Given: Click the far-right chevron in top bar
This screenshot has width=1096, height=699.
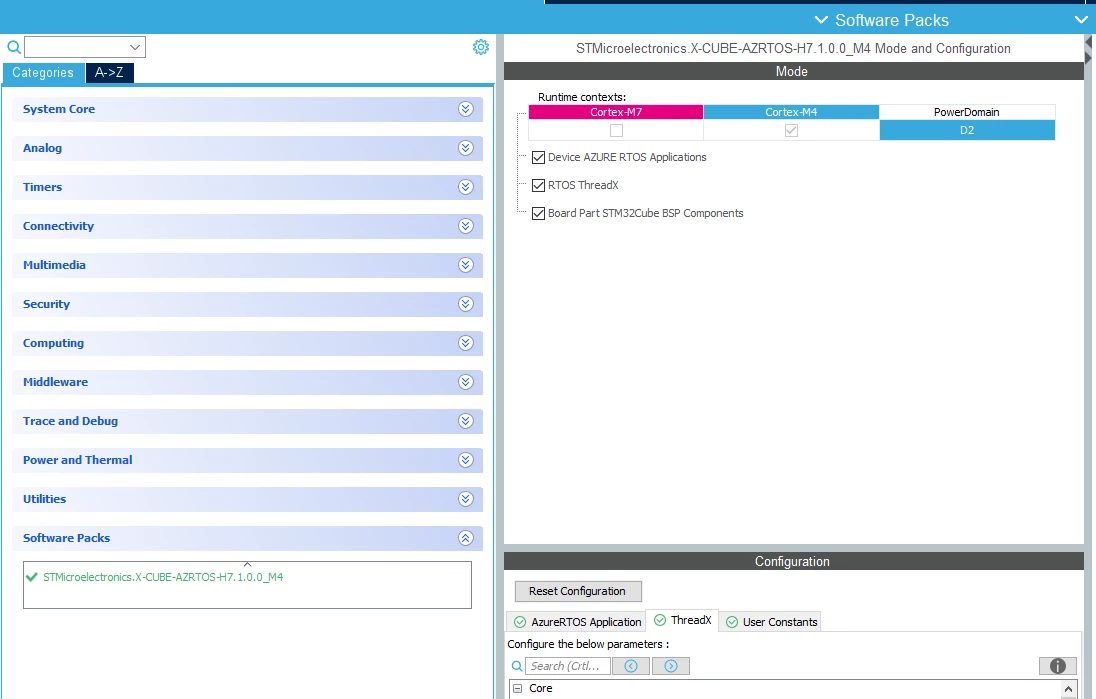Looking at the screenshot, I should click(x=1081, y=20).
